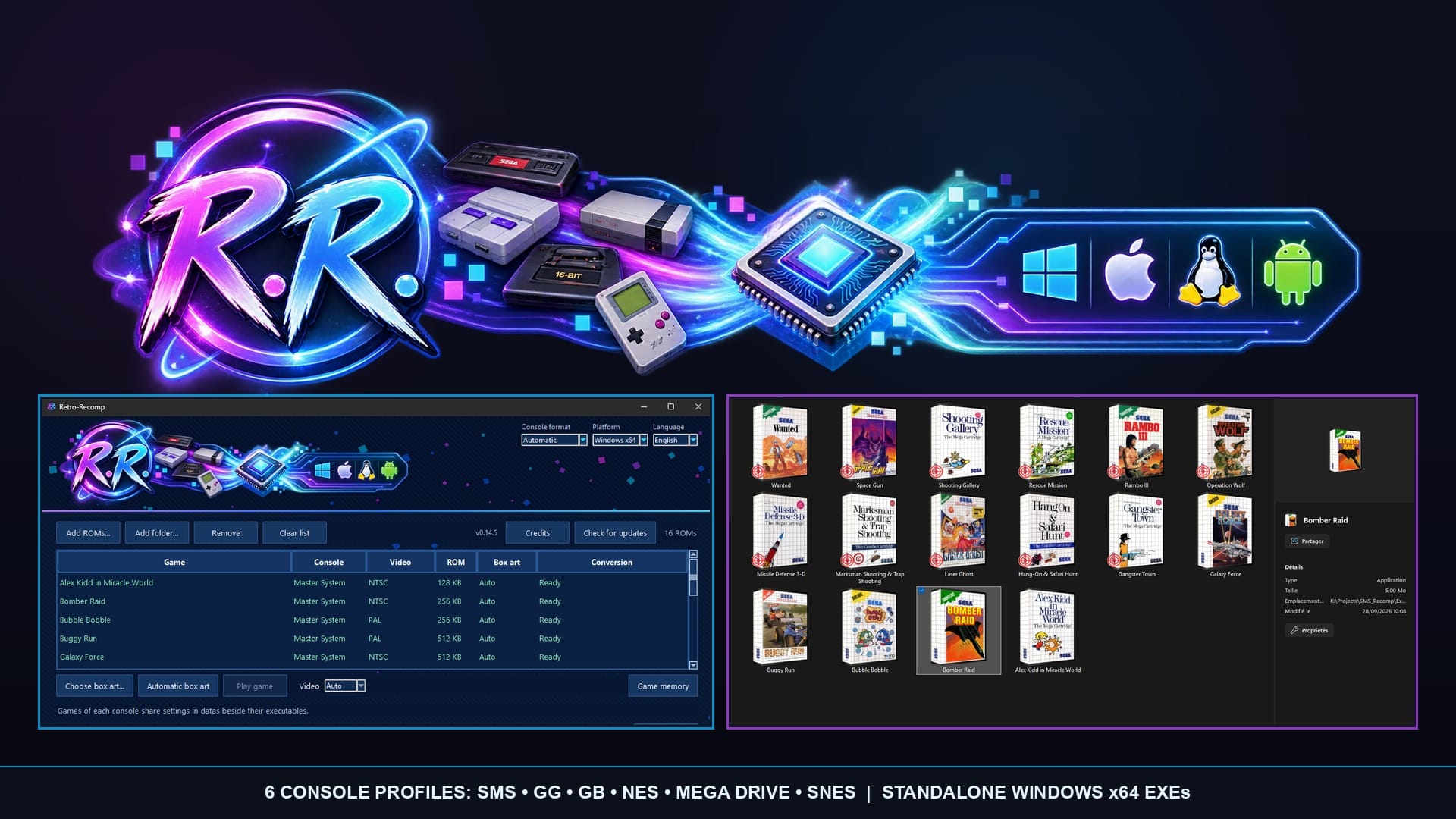Select the Bubble Bobble row in the list
This screenshot has width=1456, height=819.
[x=372, y=620]
